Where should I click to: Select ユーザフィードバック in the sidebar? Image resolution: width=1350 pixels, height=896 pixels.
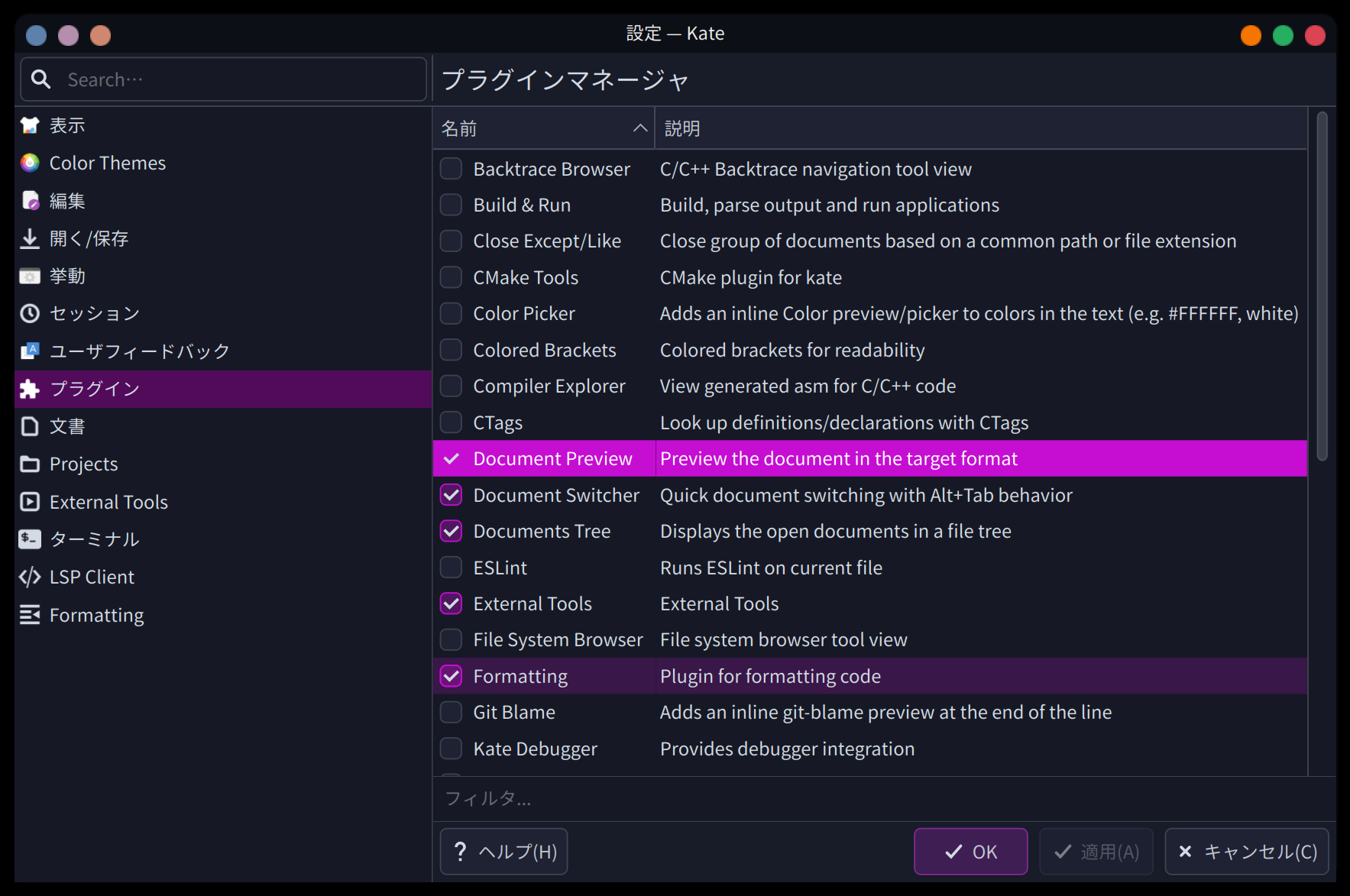(223, 351)
